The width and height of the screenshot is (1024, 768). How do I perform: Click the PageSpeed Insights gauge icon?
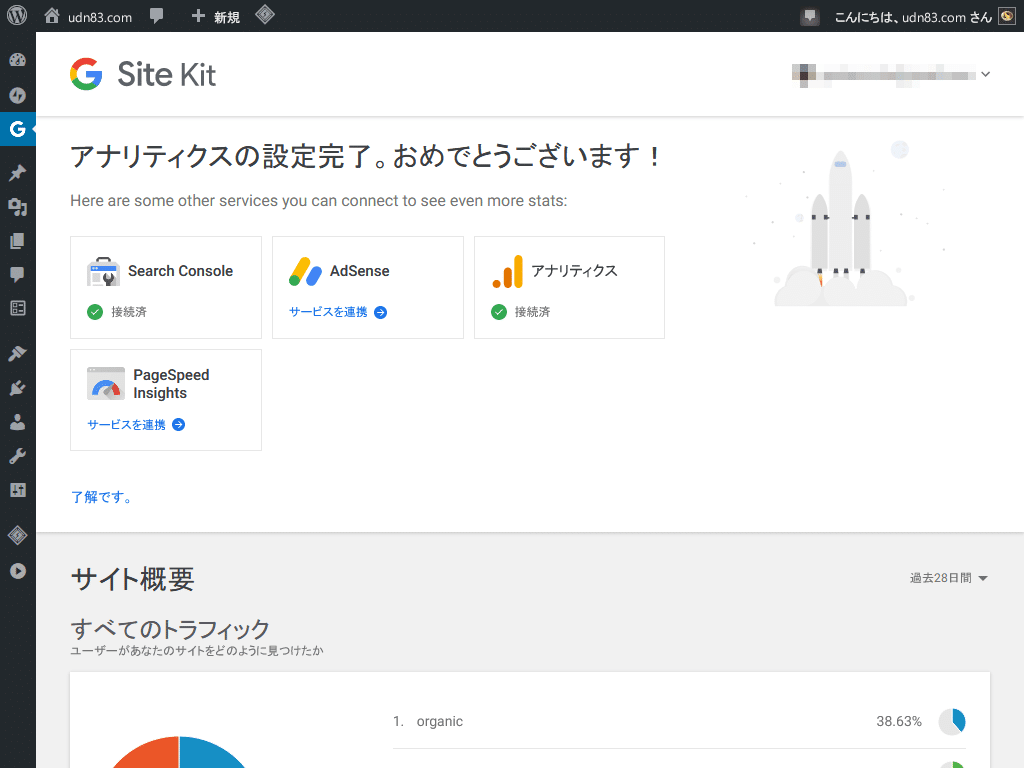point(106,384)
